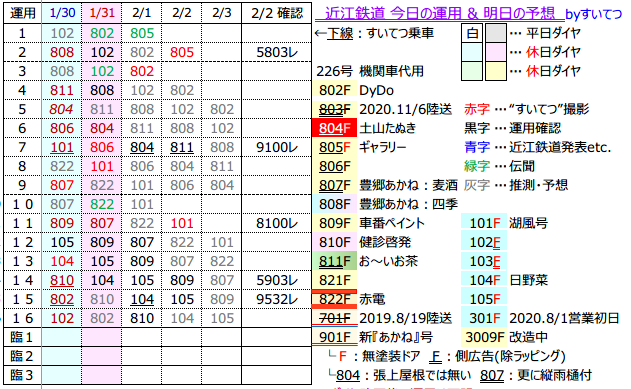Viewport: 631px width, 389px height.
Task: Select the red-highlighted 804F legend cell
Action: pyautogui.click(x=334, y=128)
